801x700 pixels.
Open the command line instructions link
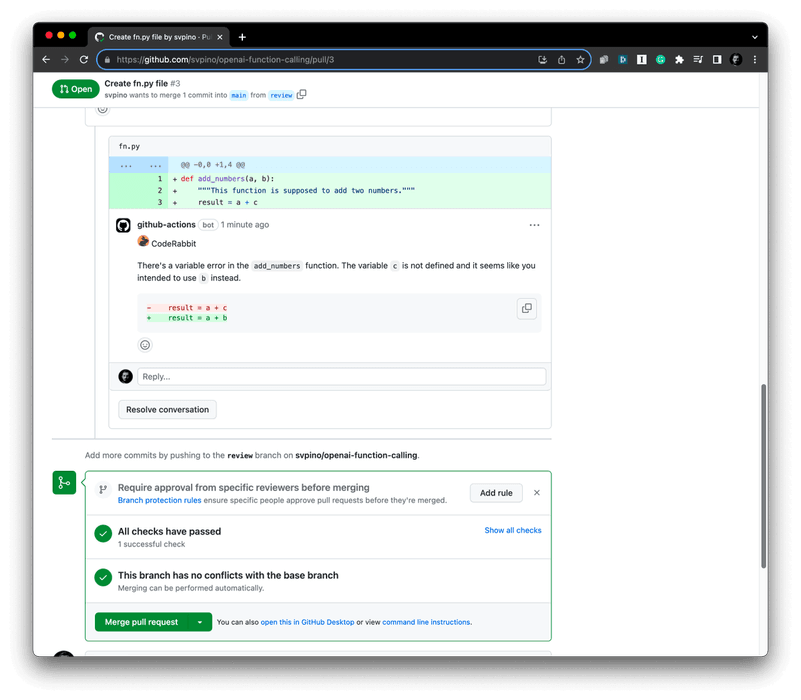click(x=427, y=622)
